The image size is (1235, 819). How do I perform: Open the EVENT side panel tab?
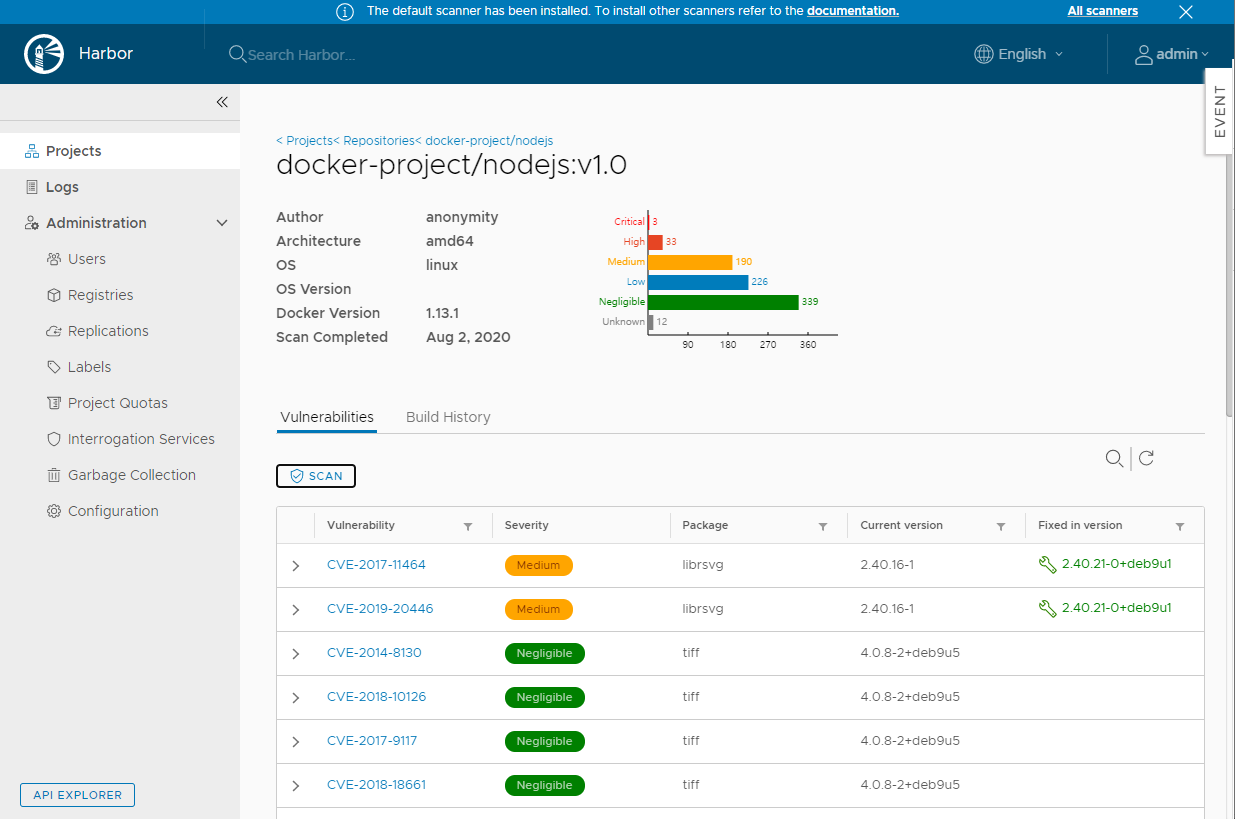(x=1220, y=112)
